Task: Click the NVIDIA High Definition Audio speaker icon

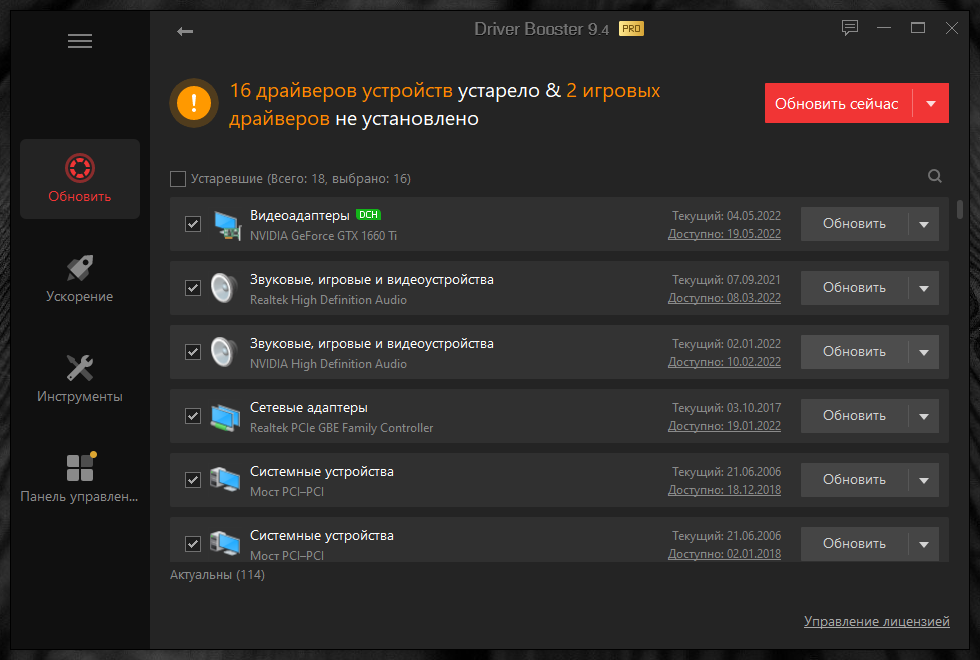Action: point(224,352)
